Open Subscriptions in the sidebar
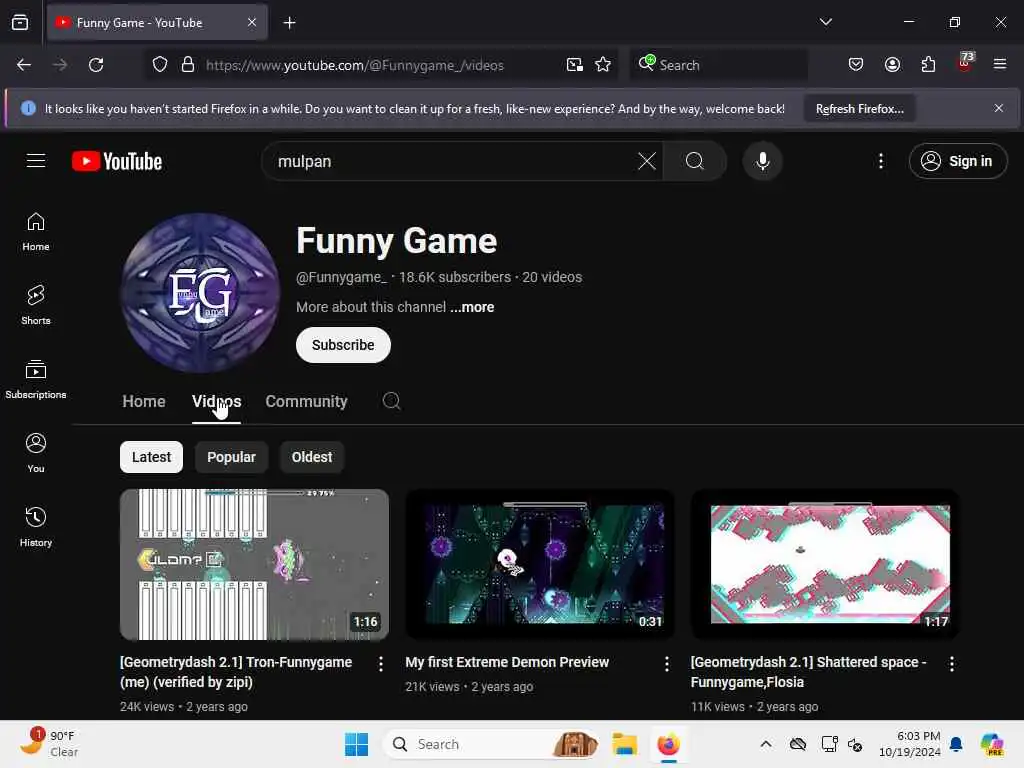Image resolution: width=1024 pixels, height=768 pixels. [x=36, y=379]
